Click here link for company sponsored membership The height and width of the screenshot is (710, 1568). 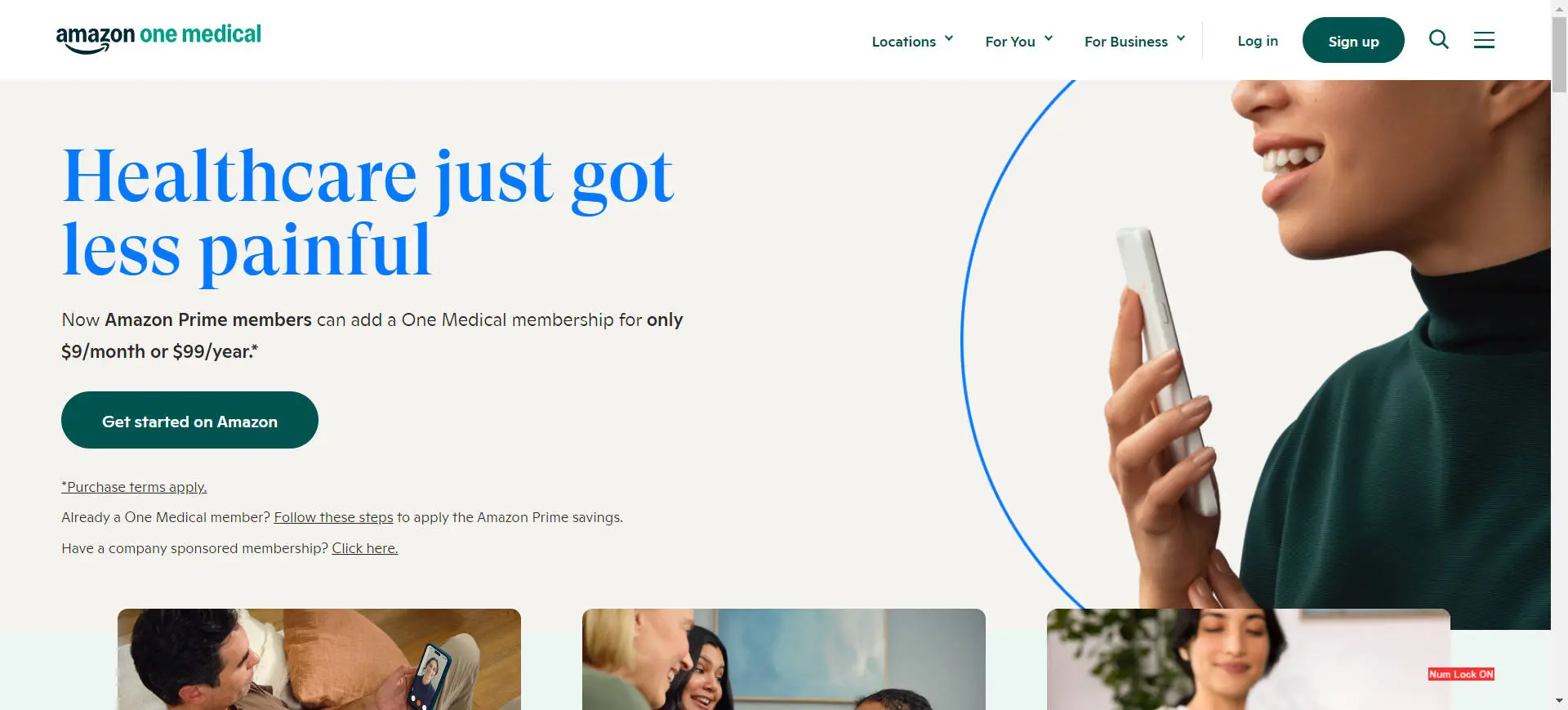tap(365, 548)
